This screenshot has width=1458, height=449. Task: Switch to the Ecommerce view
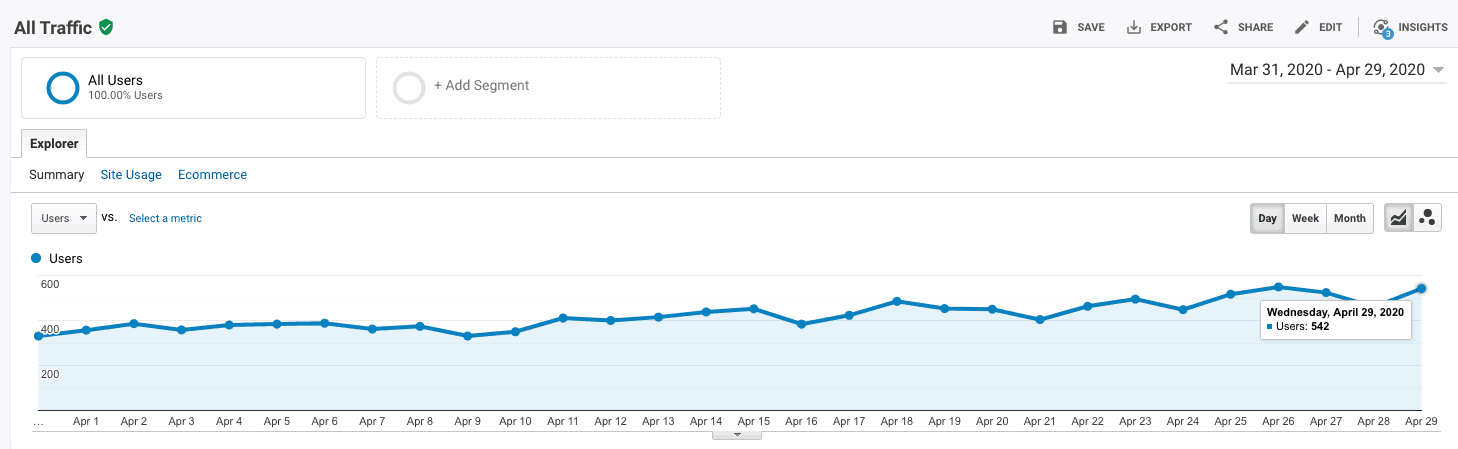point(212,174)
